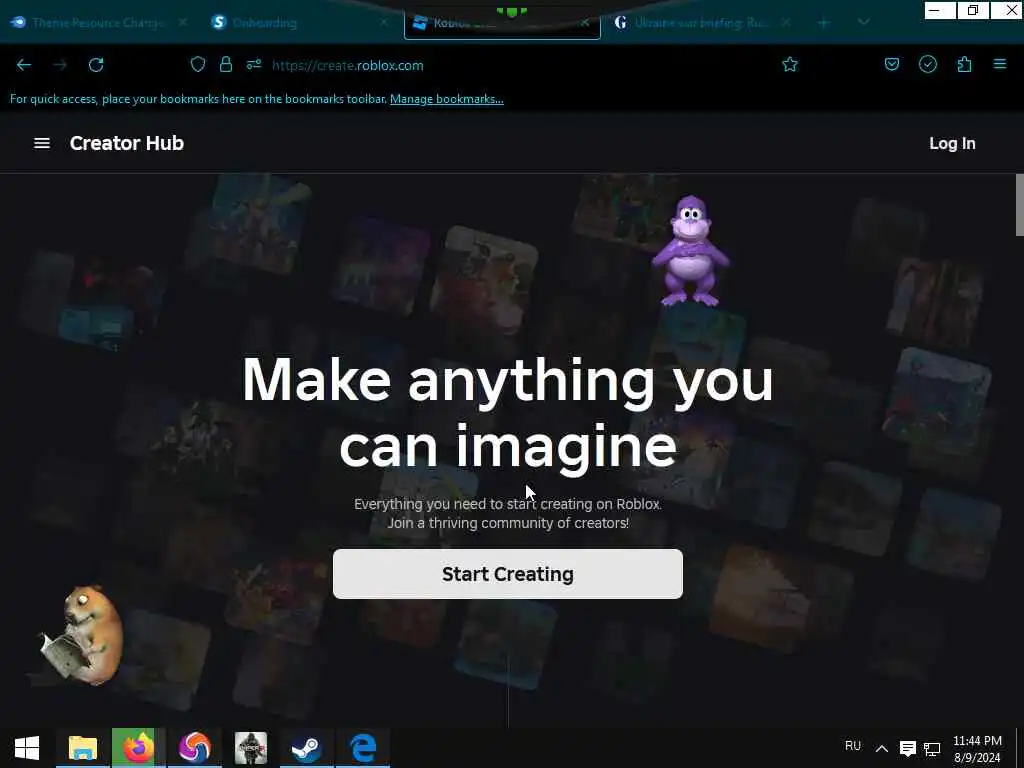
Task: Close the Ukraine war briefing tab
Action: 786,22
